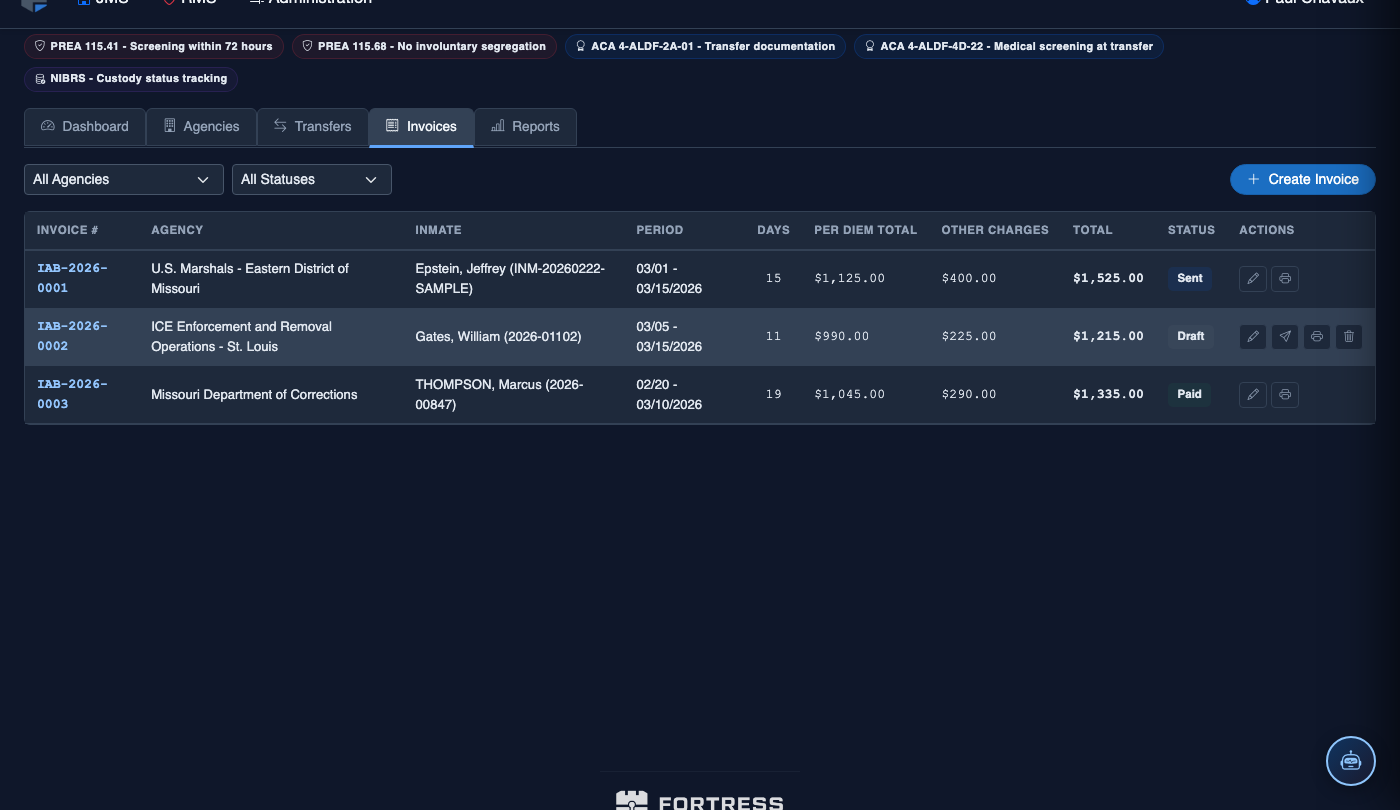Click the AGENCY column header
This screenshot has height=810, width=1400.
pyautogui.click(x=177, y=230)
